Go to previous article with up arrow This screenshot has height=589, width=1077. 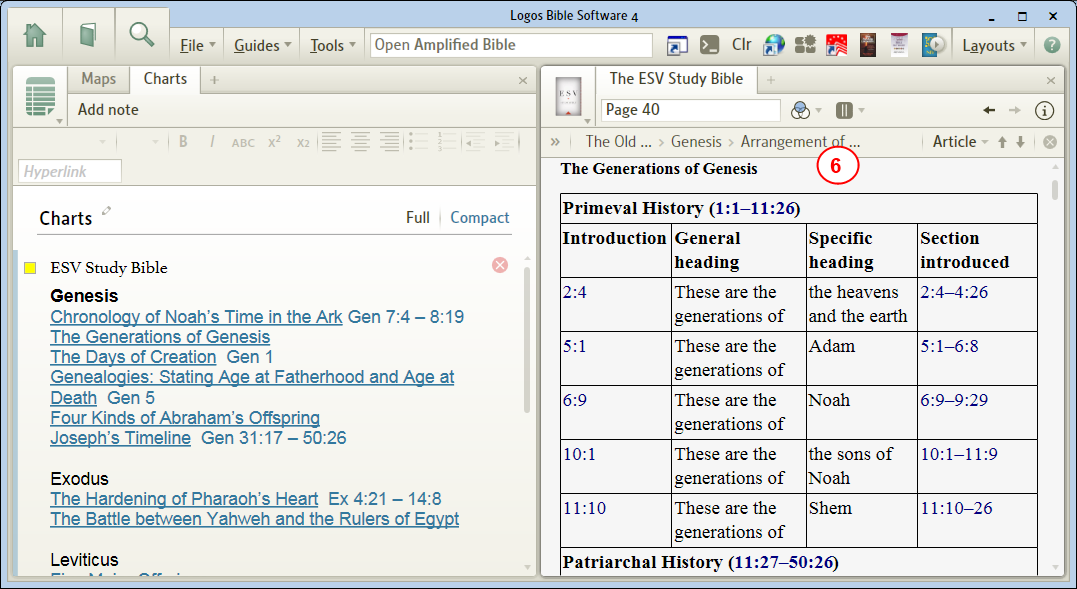point(1002,142)
